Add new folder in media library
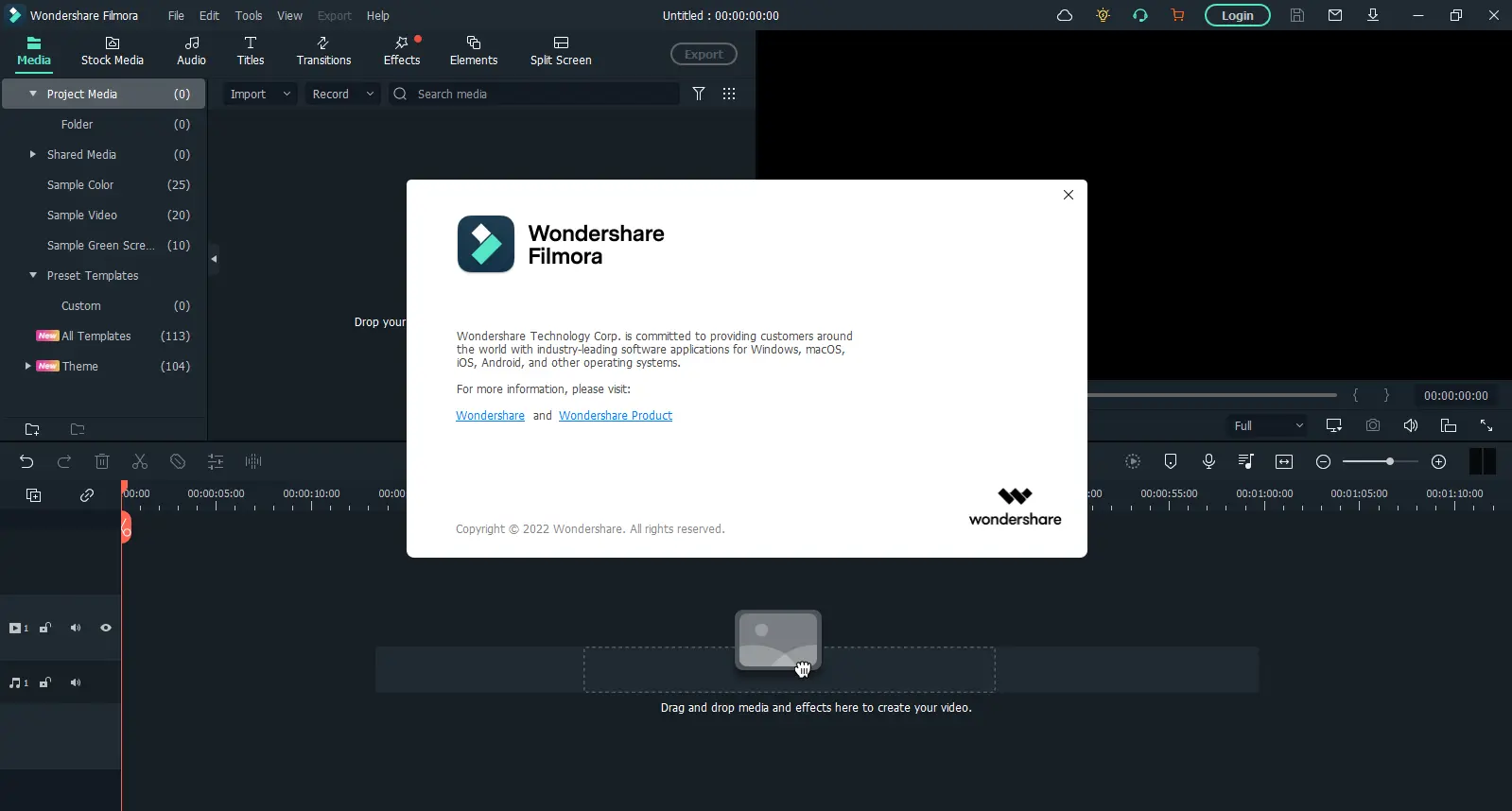Screen dimensions: 1512x811 click(32, 429)
